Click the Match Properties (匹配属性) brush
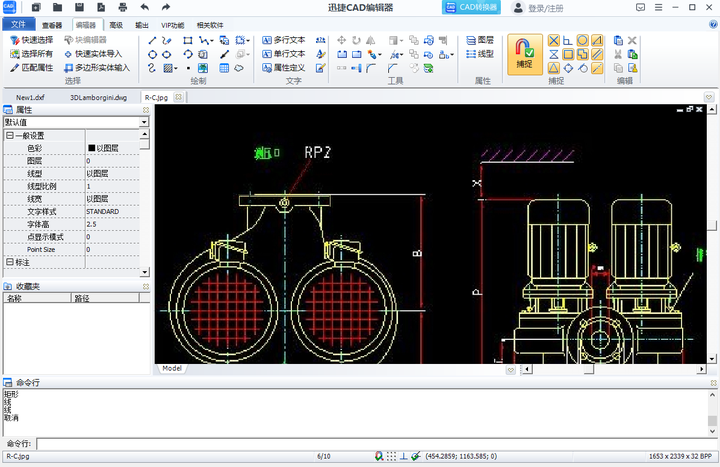Screen dimensions: 720x467 point(31,68)
